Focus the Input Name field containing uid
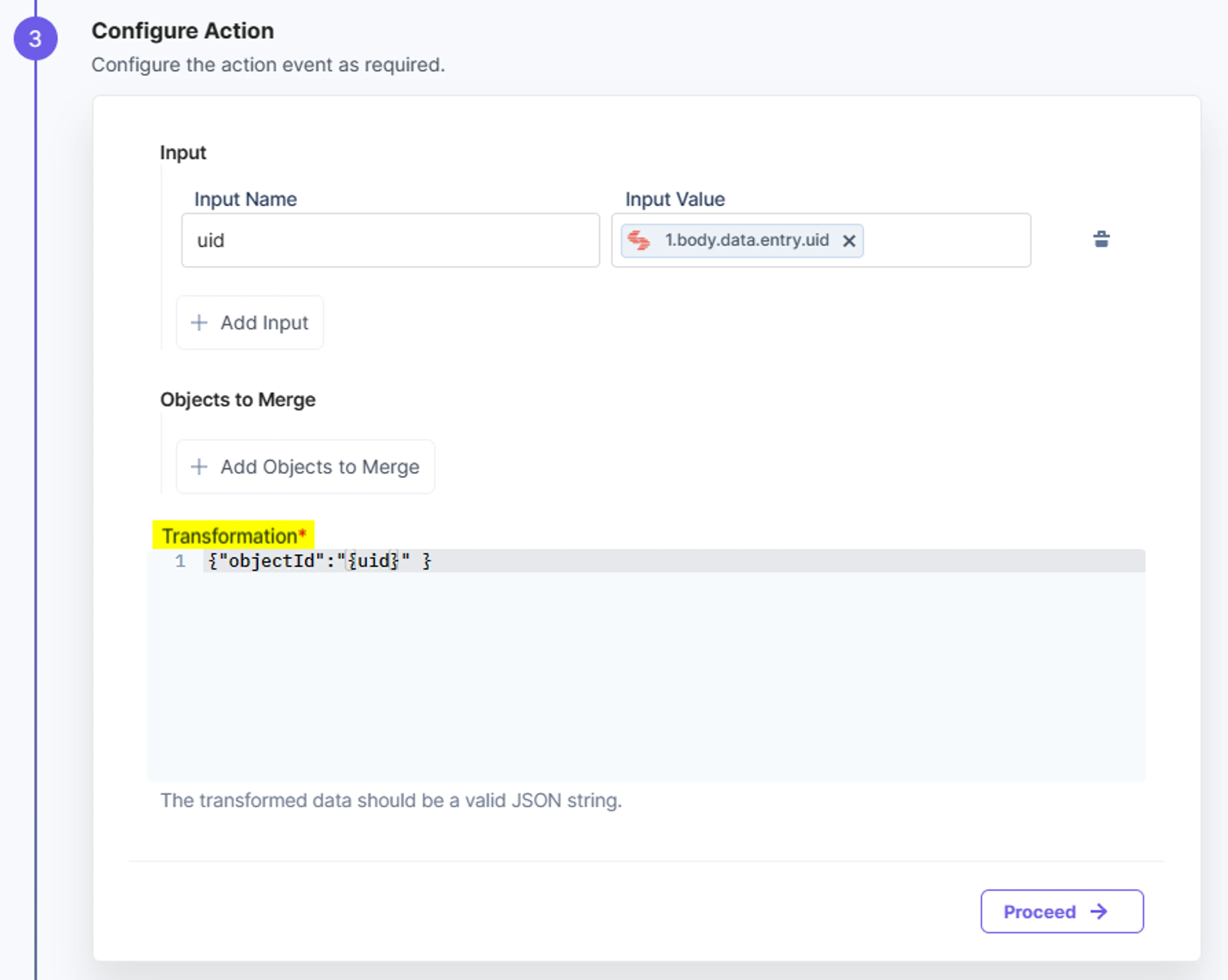Screen dimensions: 1228x980 coord(390,240)
